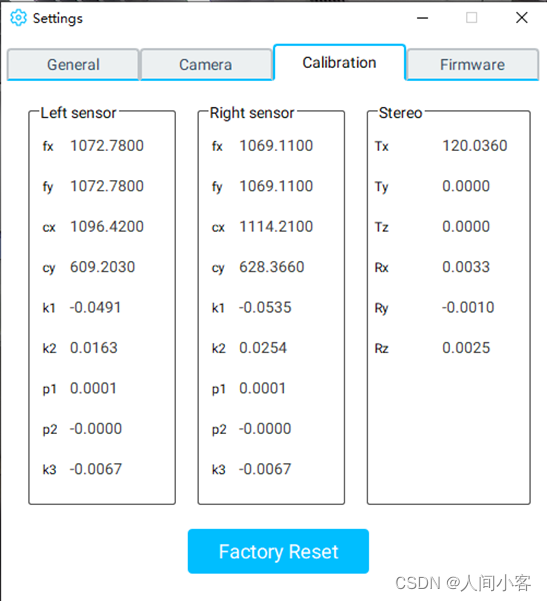Click the Left sensor group label
The image size is (547, 601).
[79, 113]
